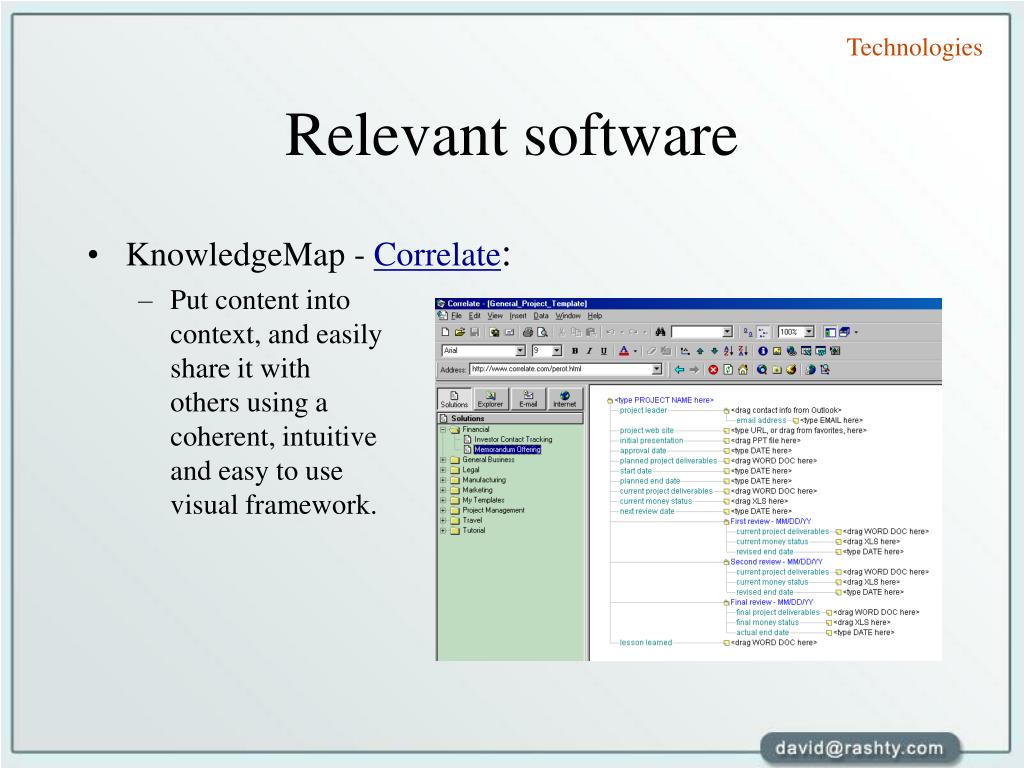1024x768 pixels.
Task: Click the Print icon in the toolbar
Action: pos(528,332)
